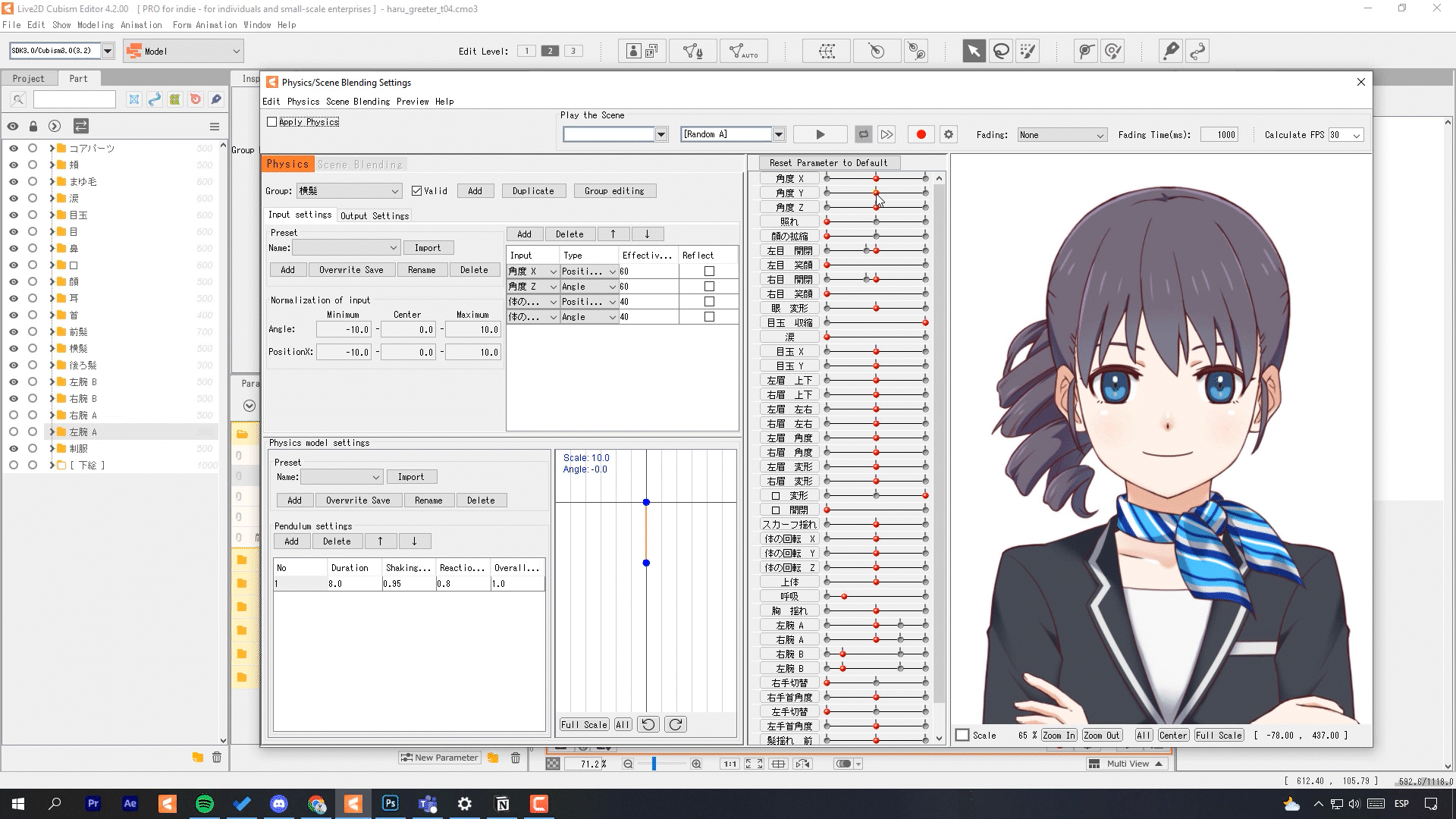
Task: Select the arrow selection tool
Action: (974, 51)
